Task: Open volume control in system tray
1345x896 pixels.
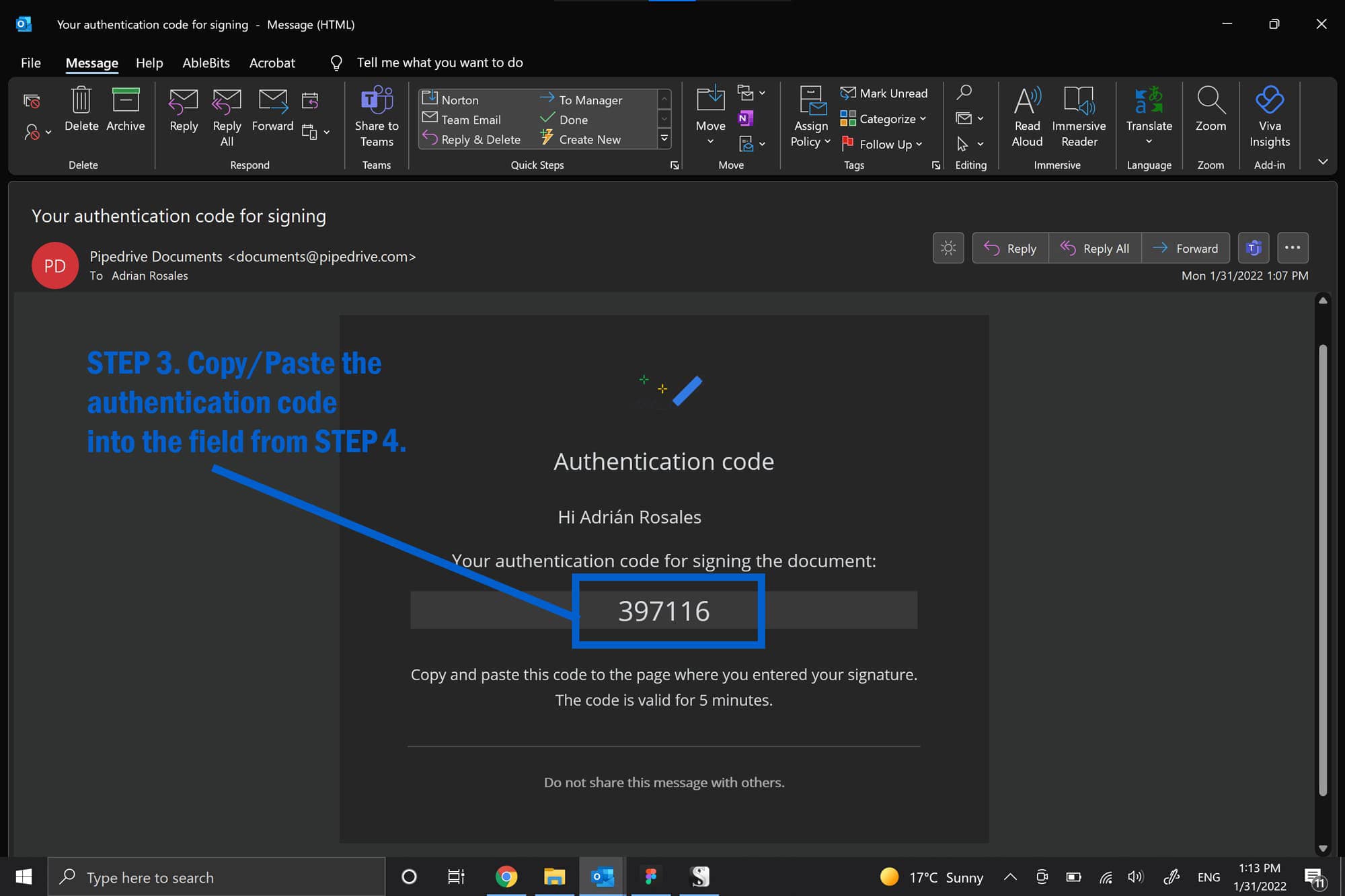Action: pos(1136,877)
